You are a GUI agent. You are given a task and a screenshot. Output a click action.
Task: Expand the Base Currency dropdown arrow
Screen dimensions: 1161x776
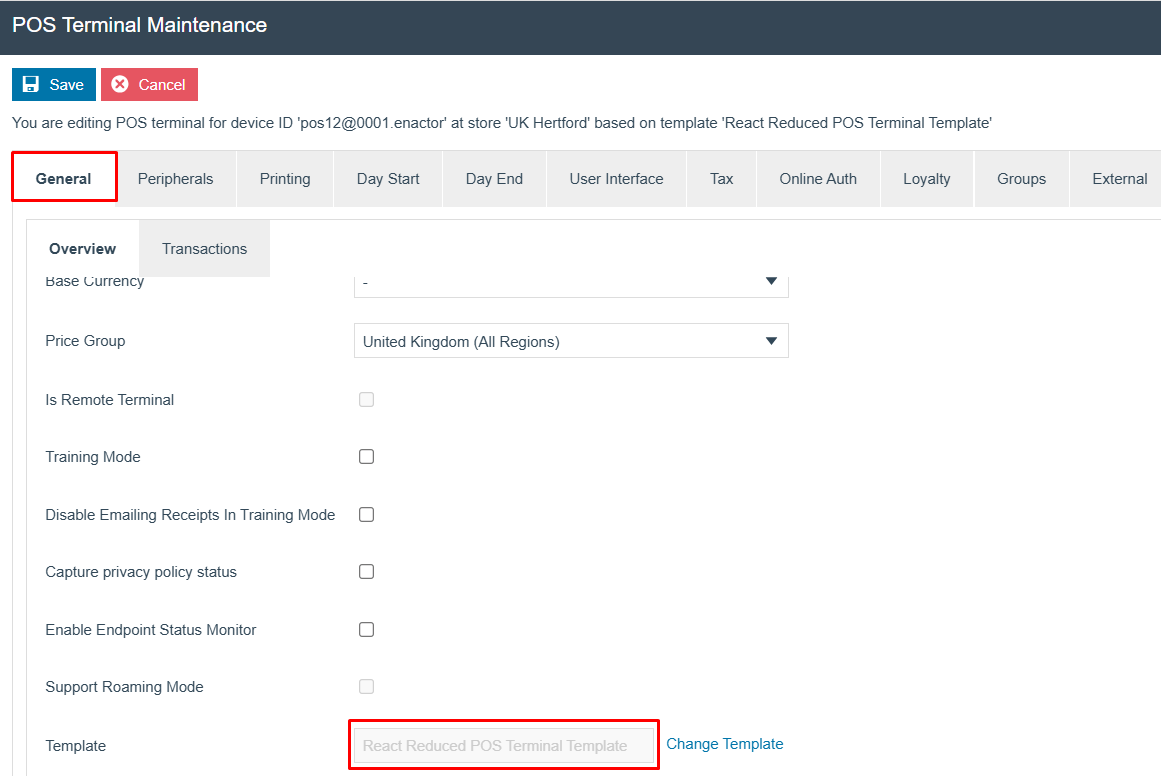tap(771, 282)
